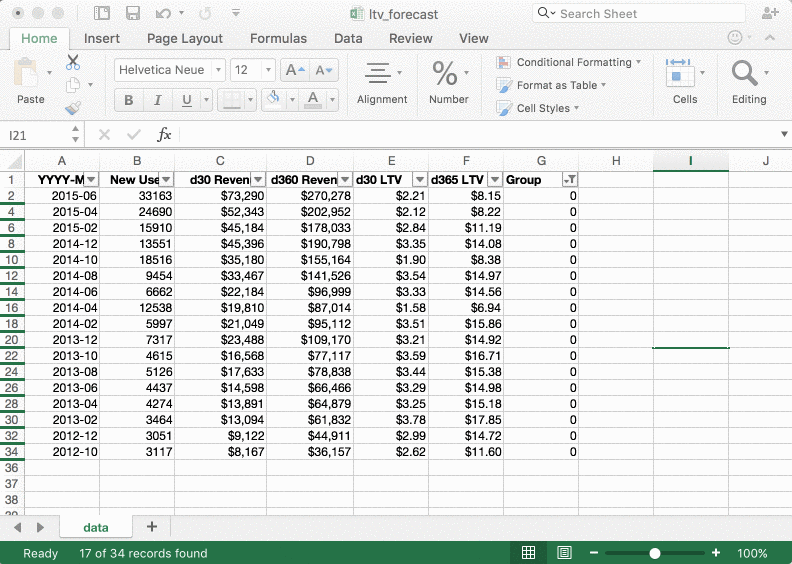Open the font size 12 dropdown
Screen dimensions: 792x564
(x=269, y=70)
